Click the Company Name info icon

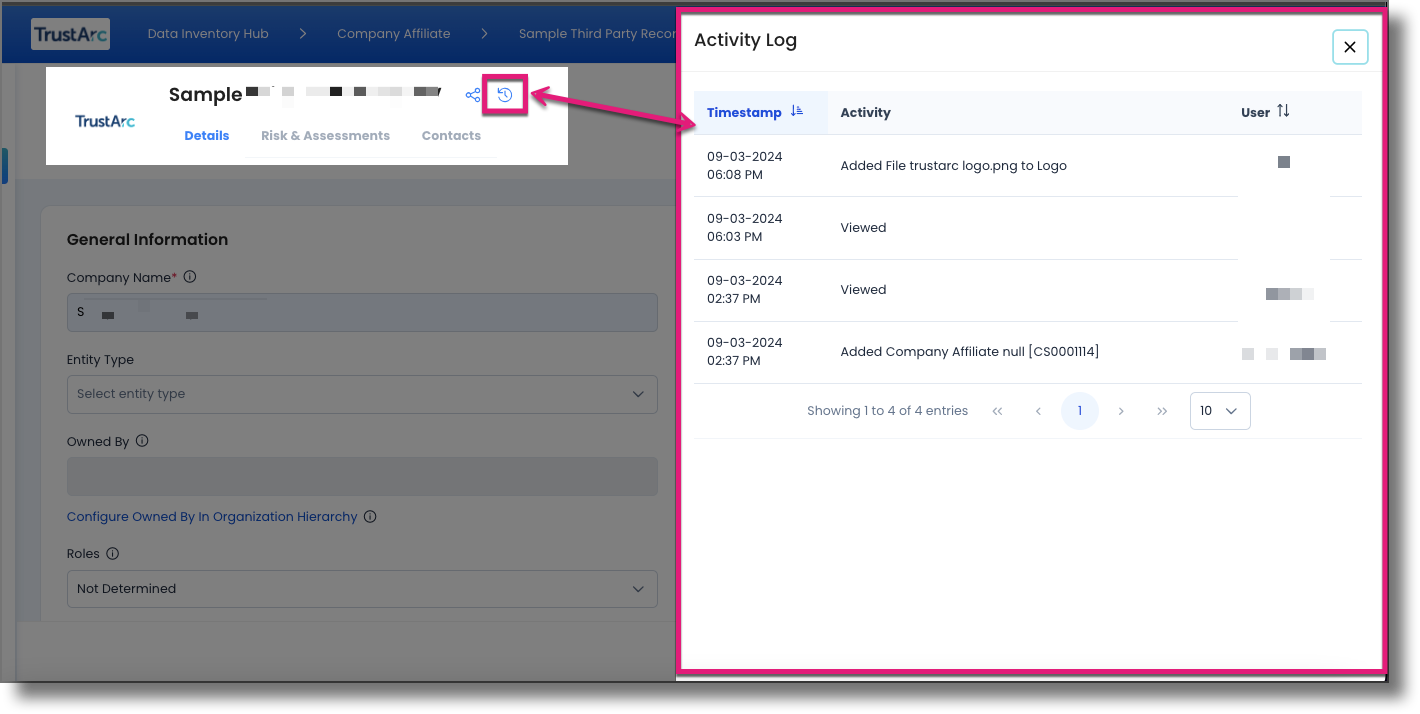(x=190, y=277)
